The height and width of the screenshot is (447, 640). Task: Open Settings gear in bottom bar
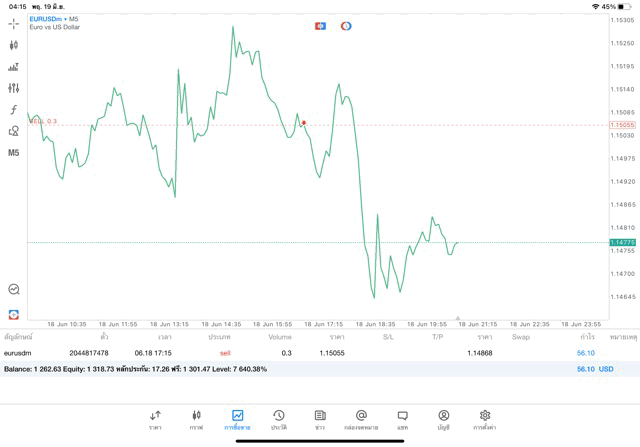click(485, 419)
